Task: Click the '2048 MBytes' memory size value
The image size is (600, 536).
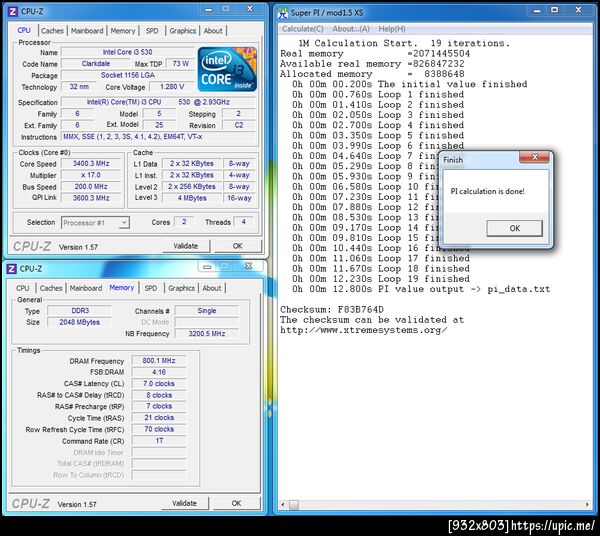Action: (80, 322)
